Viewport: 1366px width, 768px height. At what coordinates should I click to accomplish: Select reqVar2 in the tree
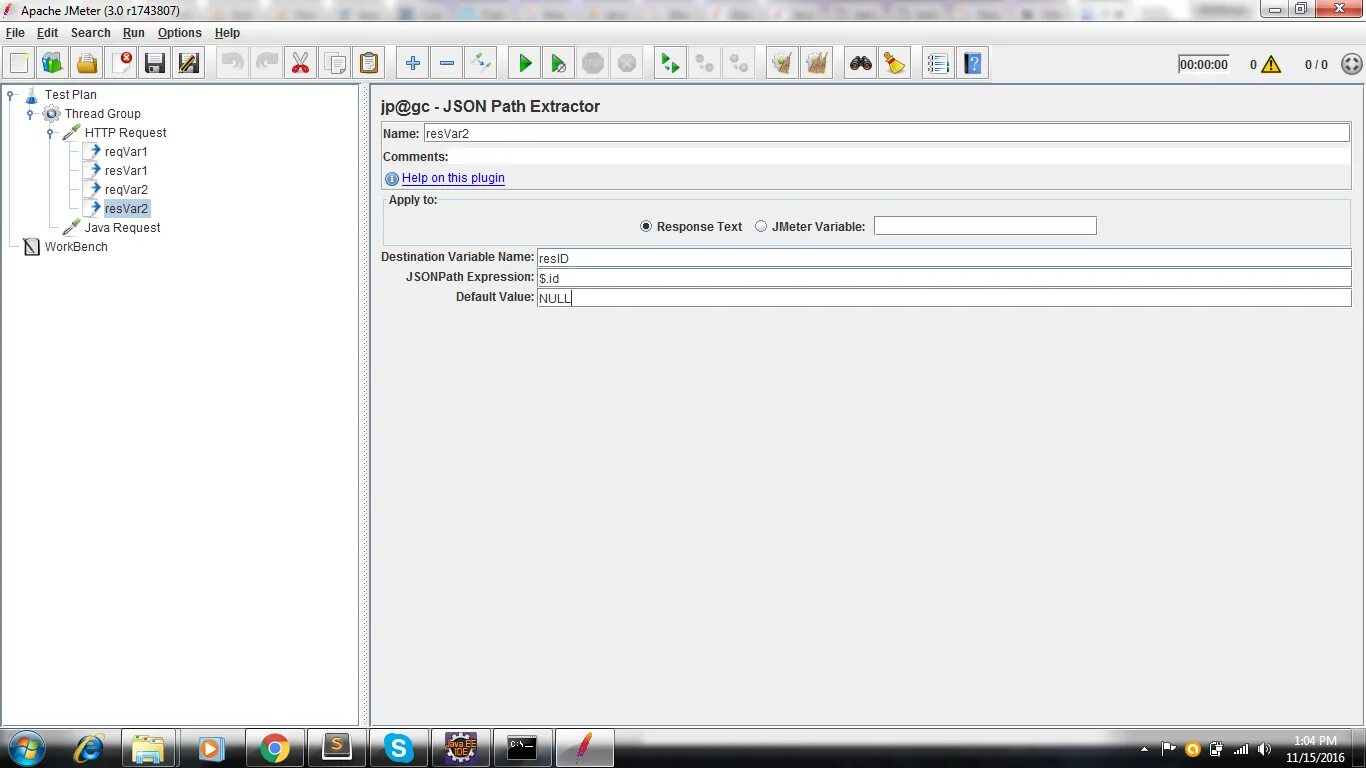tap(126, 190)
